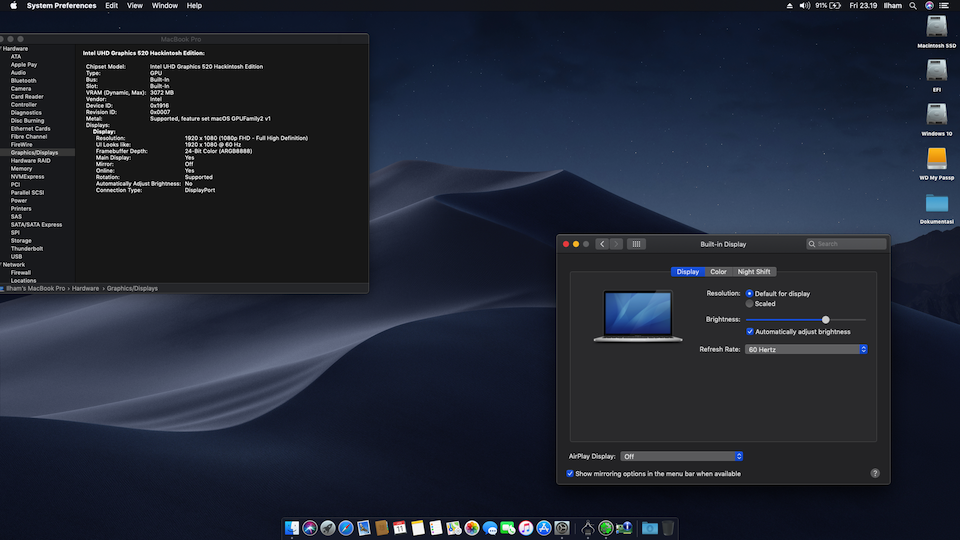
Task: Click the eject icon in menu bar
Action: point(789,6)
